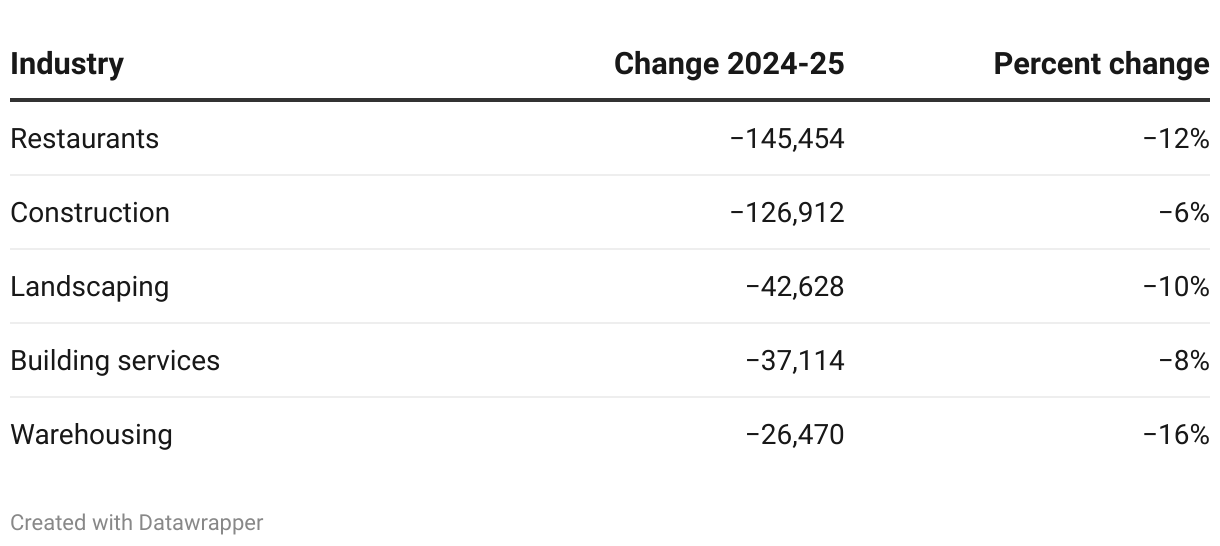Select the Landscaping row label
Viewport: 1220px width, 546px height.
89,287
